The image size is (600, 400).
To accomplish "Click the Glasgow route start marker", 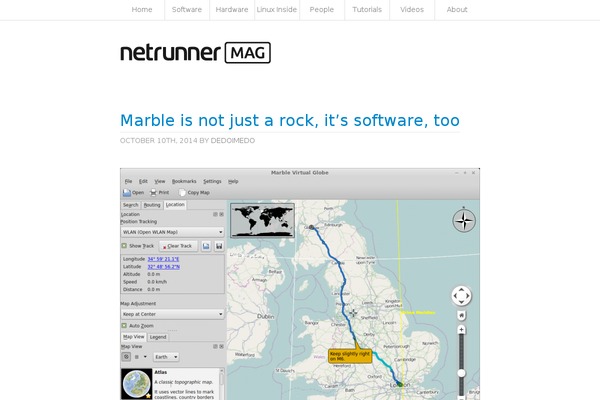I will point(311,227).
